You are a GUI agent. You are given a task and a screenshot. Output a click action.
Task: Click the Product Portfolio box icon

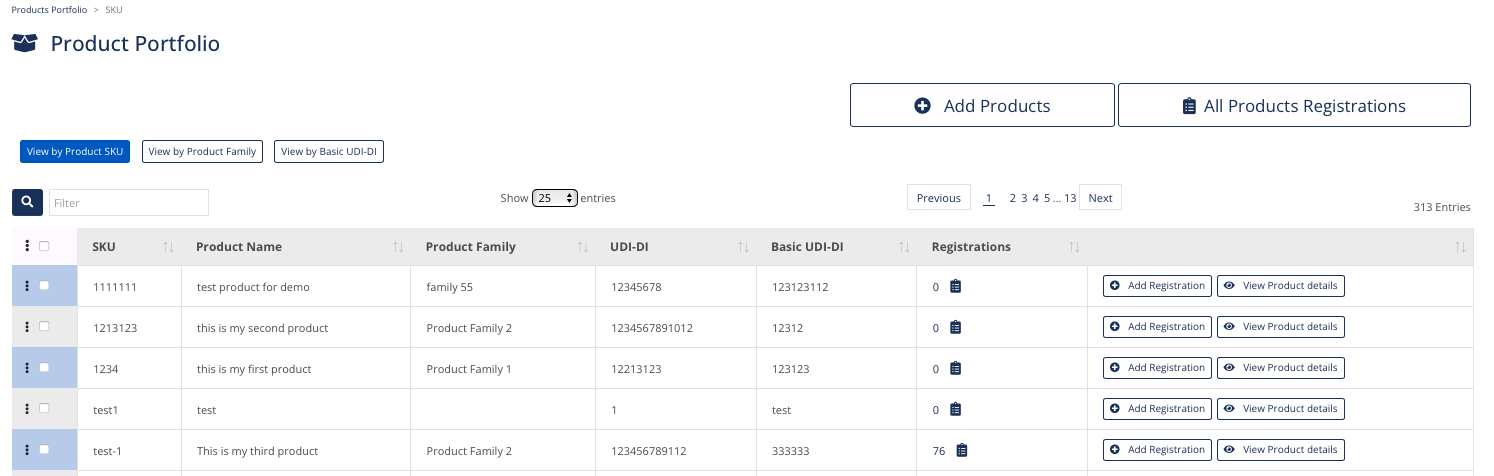(25, 43)
